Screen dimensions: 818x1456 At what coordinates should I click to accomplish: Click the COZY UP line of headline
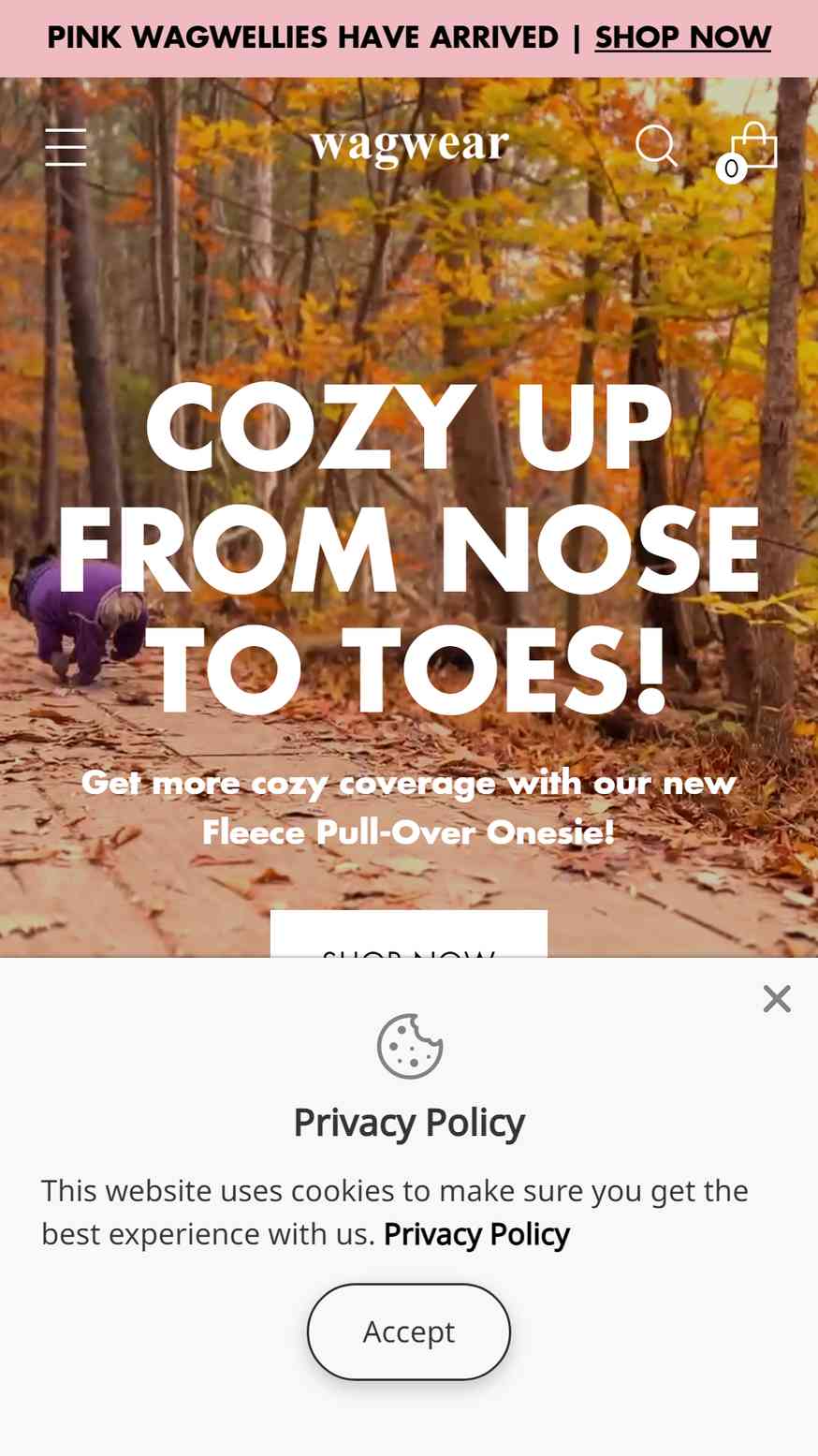click(x=409, y=427)
